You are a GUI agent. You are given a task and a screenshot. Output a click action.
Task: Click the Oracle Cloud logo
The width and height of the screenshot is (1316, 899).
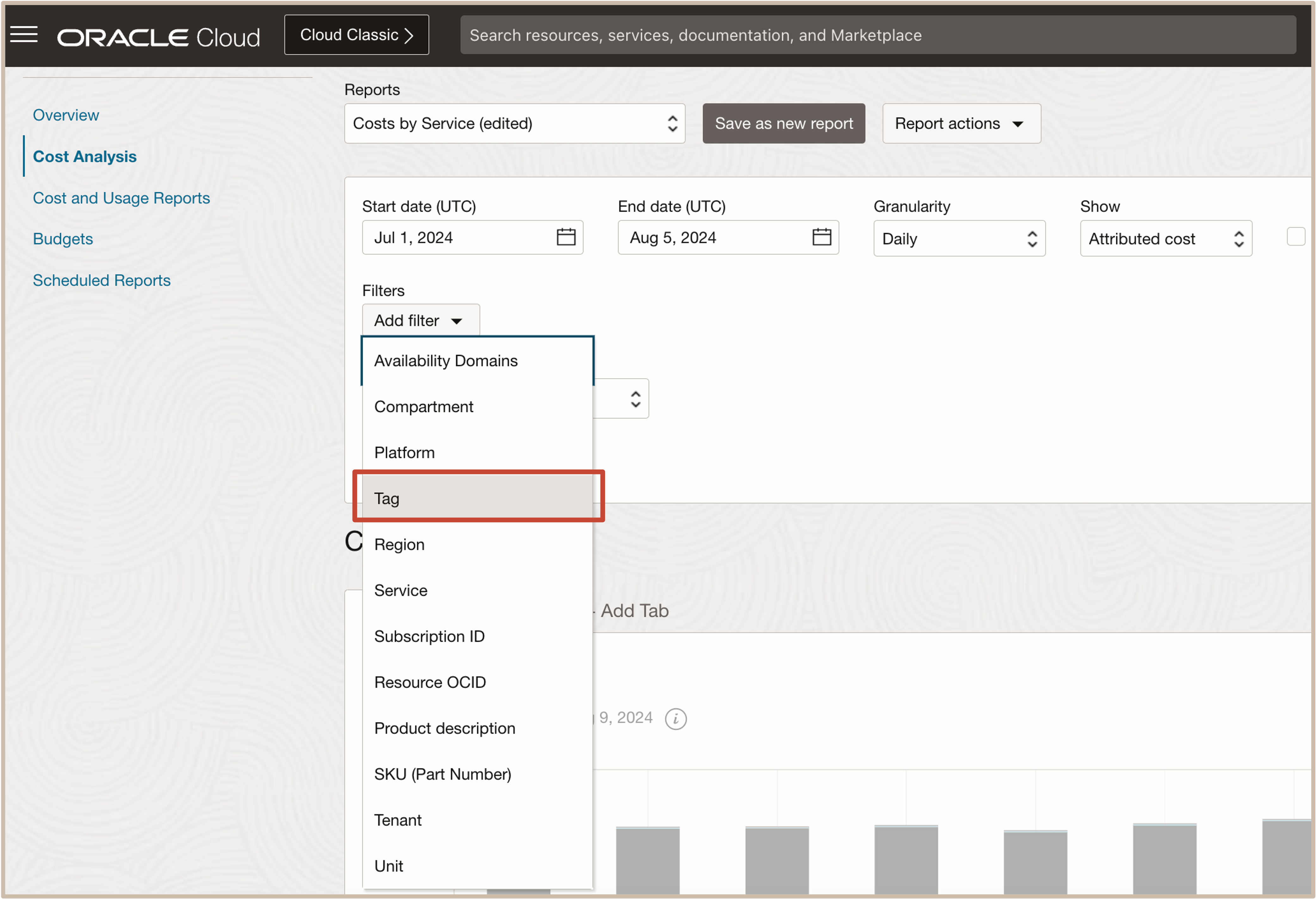point(158,37)
